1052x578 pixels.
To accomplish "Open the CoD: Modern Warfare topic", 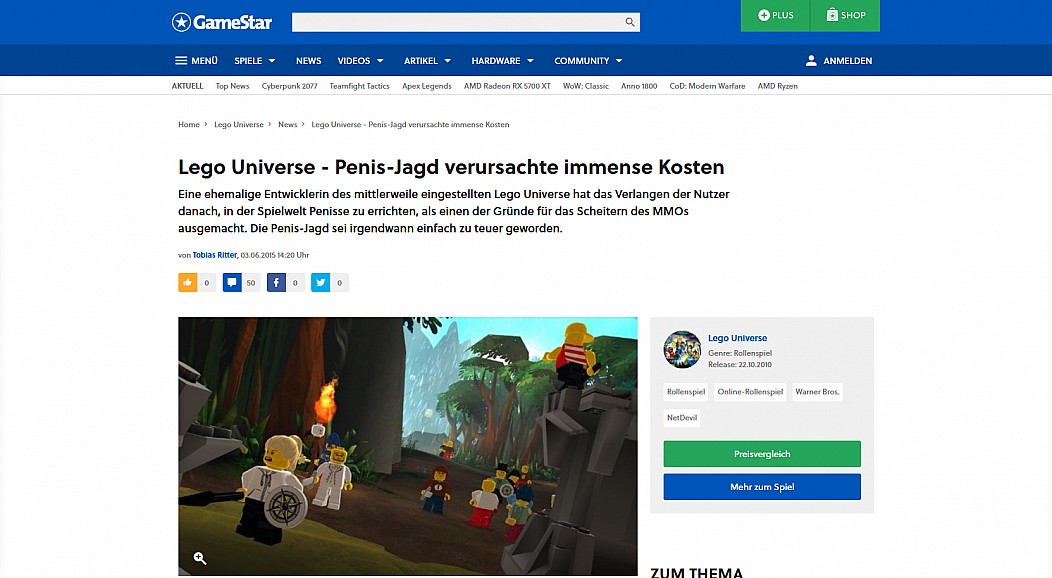I will [707, 86].
